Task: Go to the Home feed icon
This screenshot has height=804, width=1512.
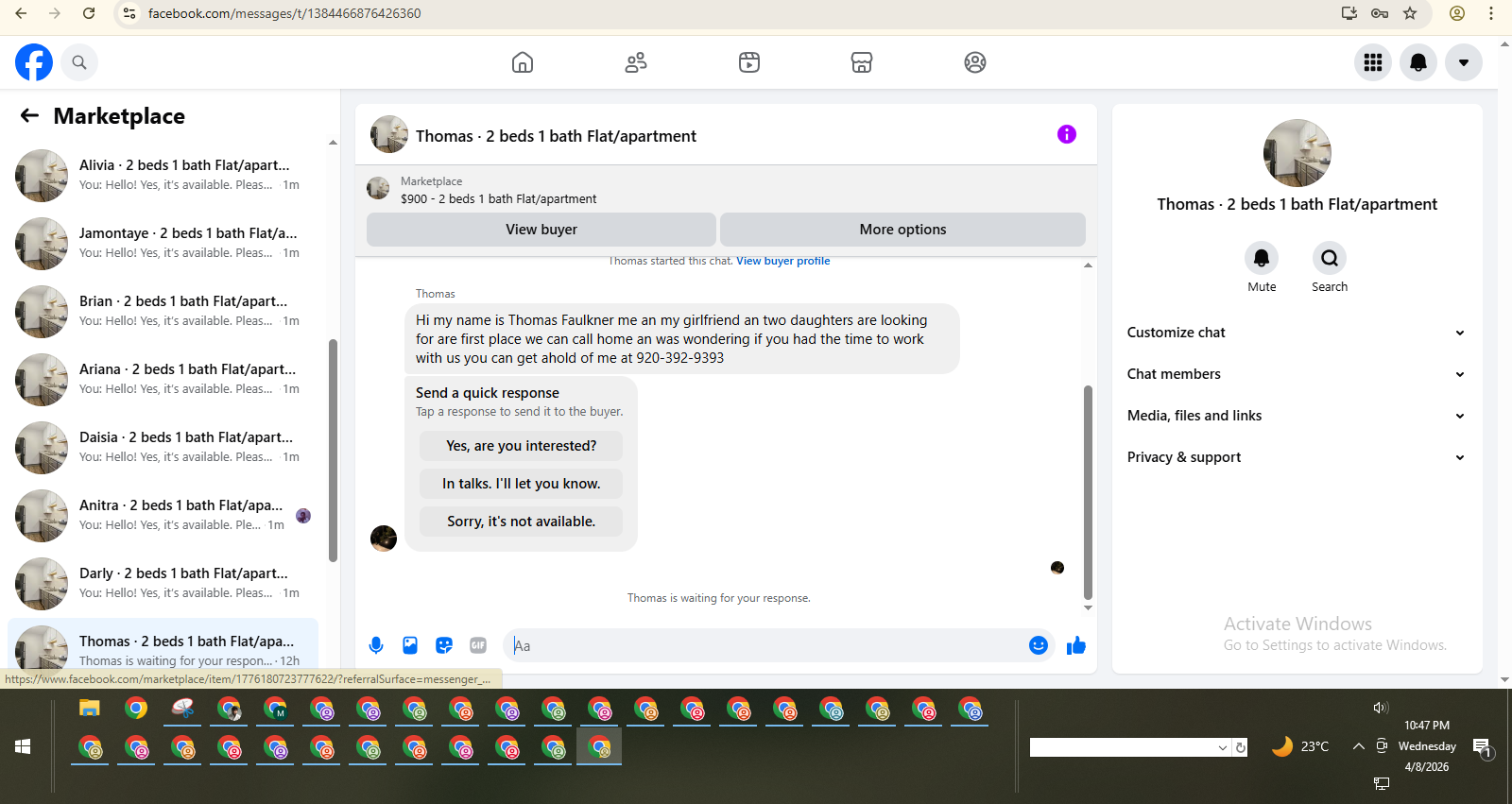Action: (x=523, y=62)
